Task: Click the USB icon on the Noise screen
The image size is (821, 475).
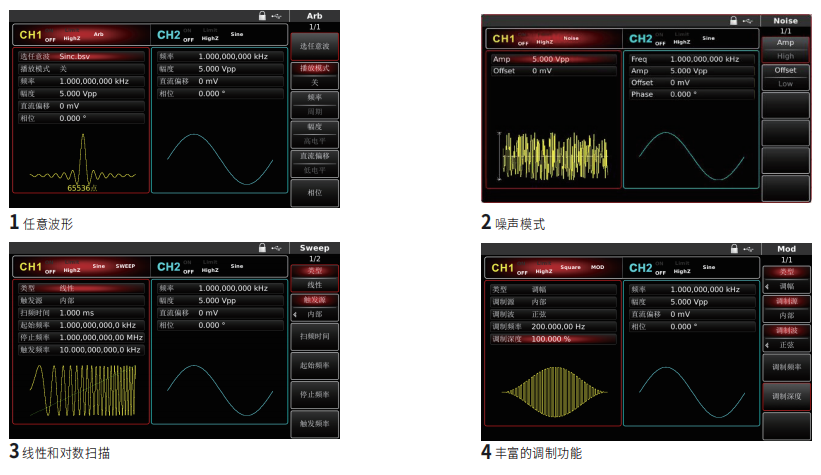Action: click(748, 21)
